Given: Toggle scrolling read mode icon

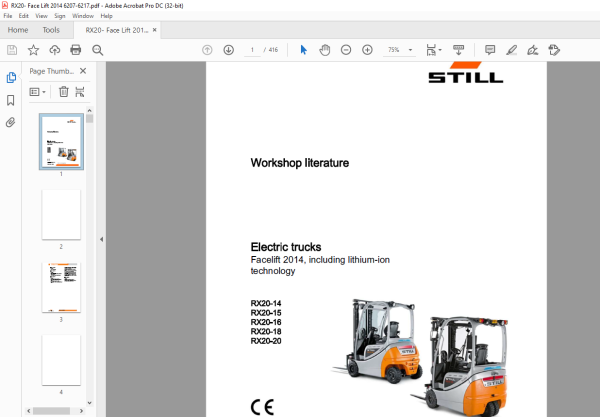Looking at the screenshot, I should coord(458,50).
